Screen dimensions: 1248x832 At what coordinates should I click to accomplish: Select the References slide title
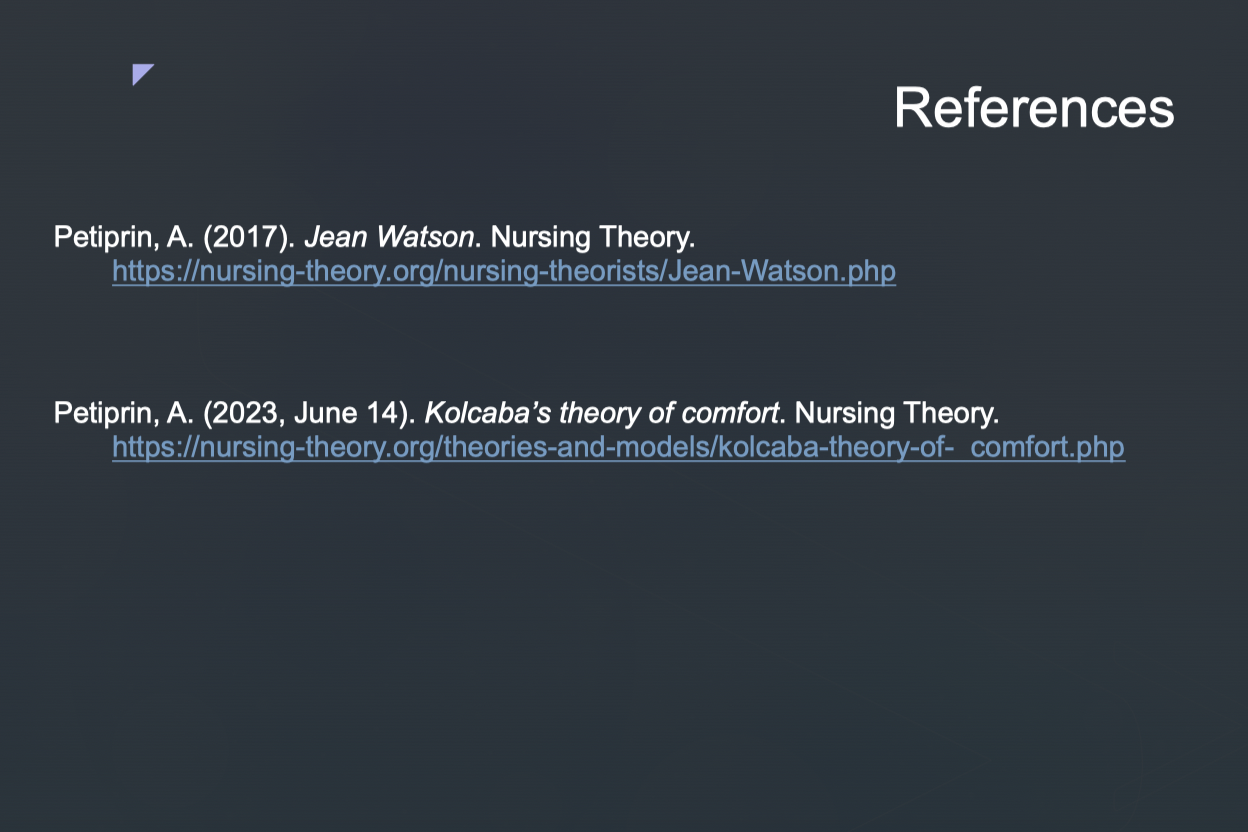1034,107
